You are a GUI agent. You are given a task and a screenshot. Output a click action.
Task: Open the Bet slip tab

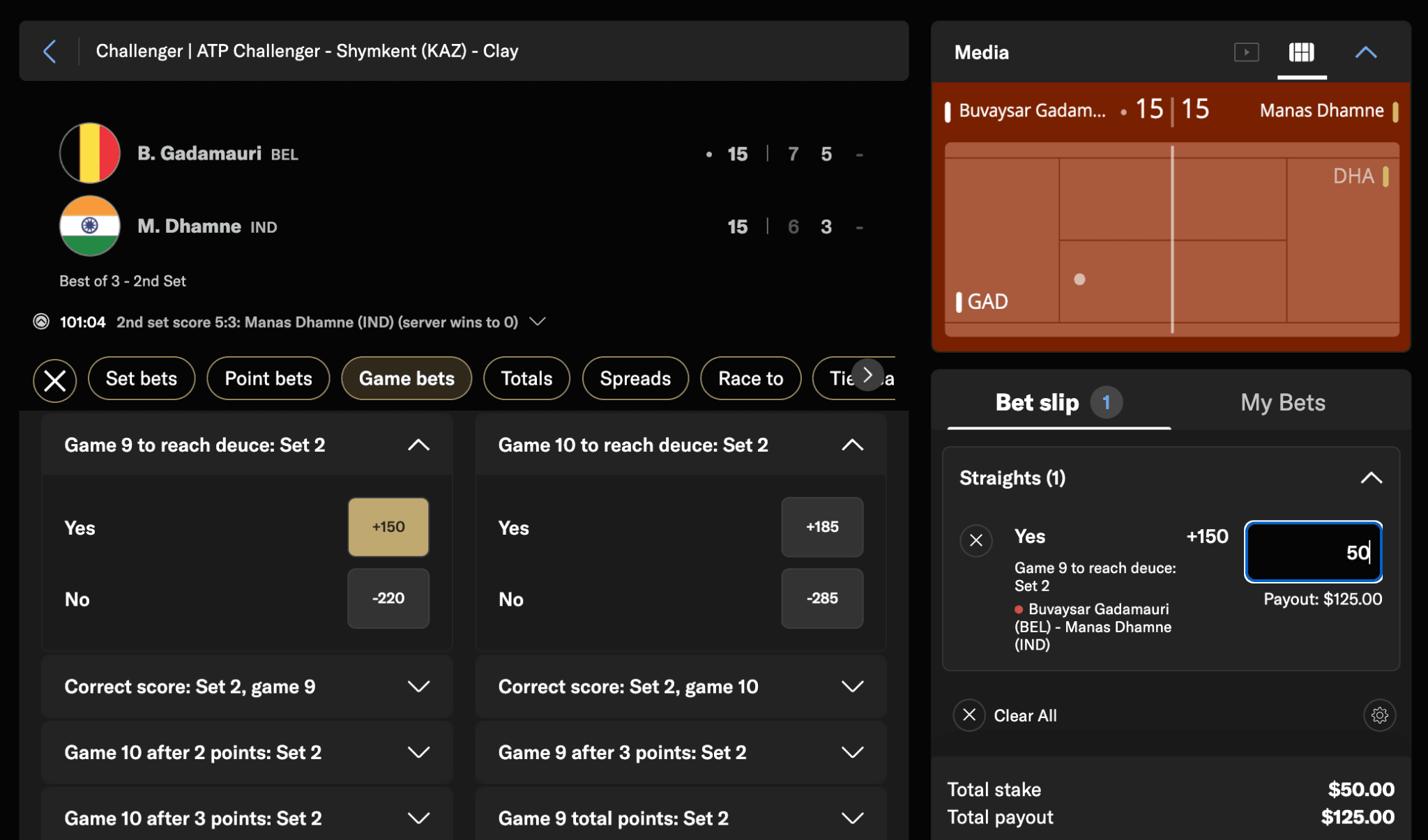point(1058,402)
